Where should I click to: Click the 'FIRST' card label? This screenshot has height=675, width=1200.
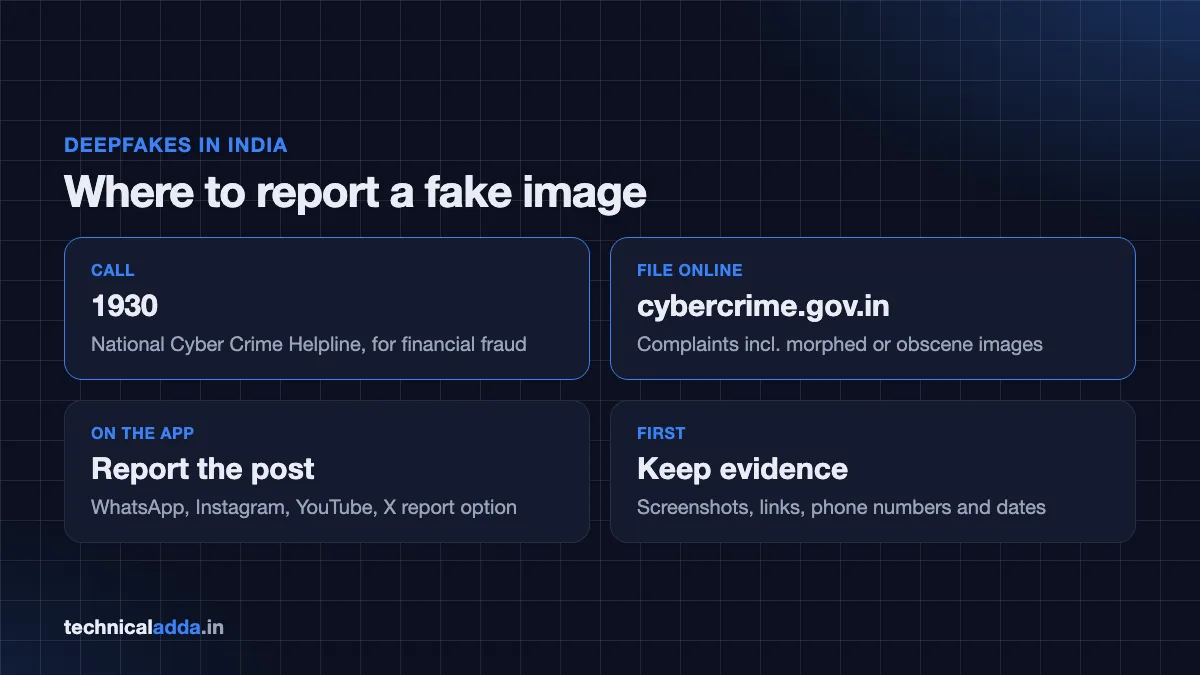pos(661,433)
